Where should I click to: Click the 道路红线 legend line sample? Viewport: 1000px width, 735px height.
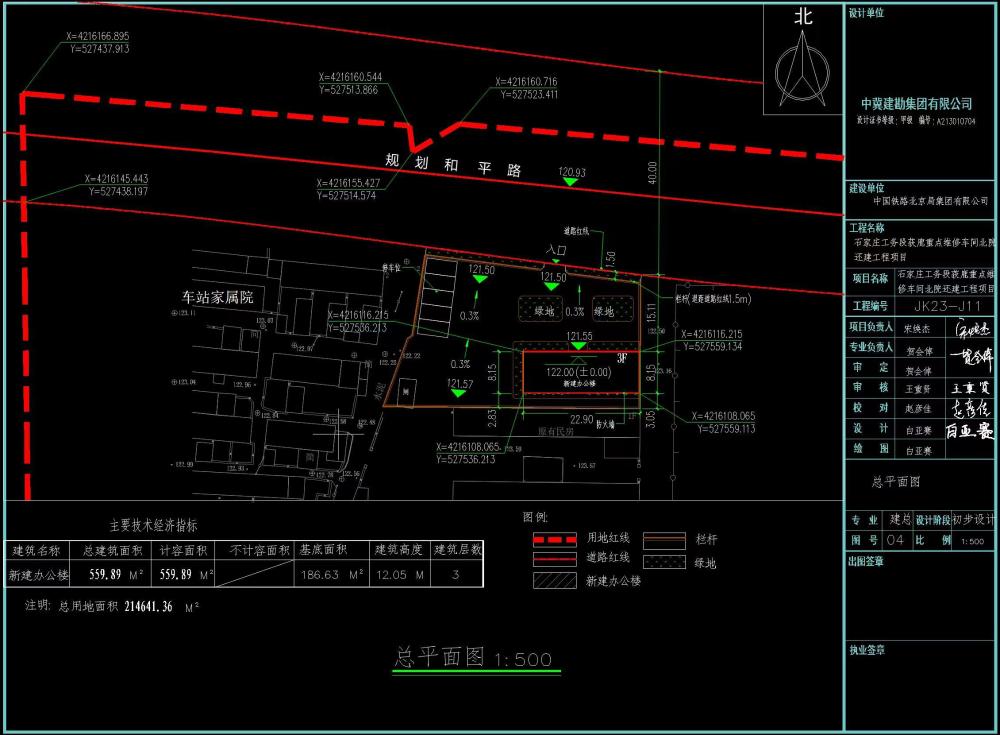point(555,560)
